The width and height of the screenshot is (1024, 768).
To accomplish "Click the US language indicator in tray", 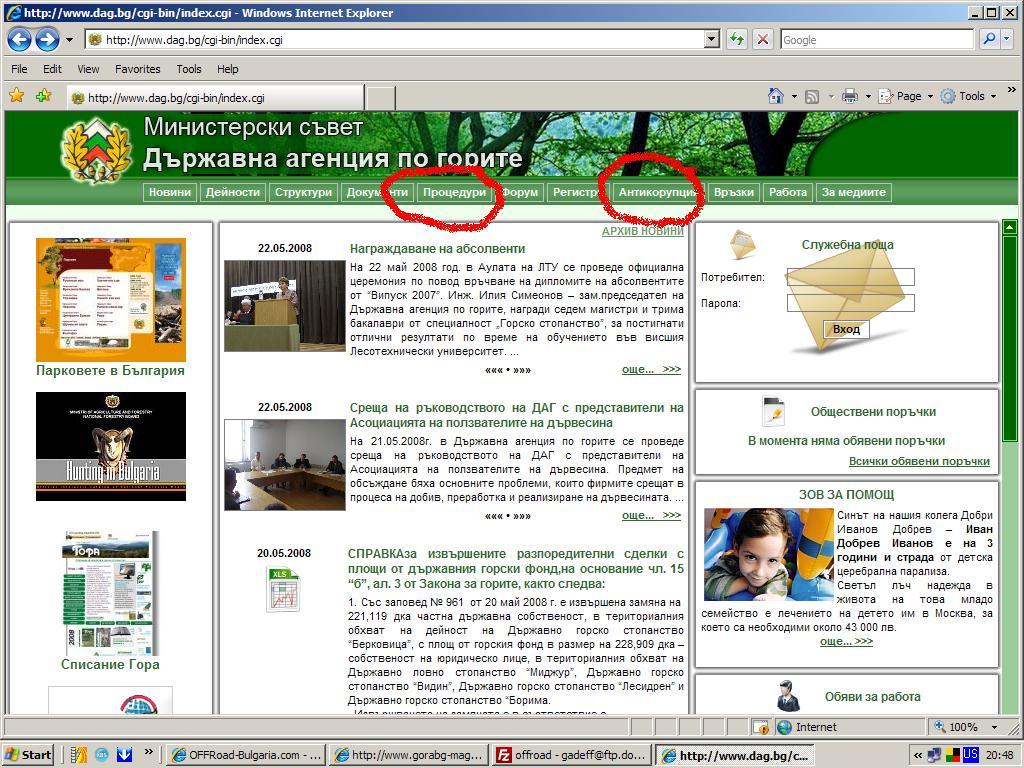I will [x=970, y=754].
